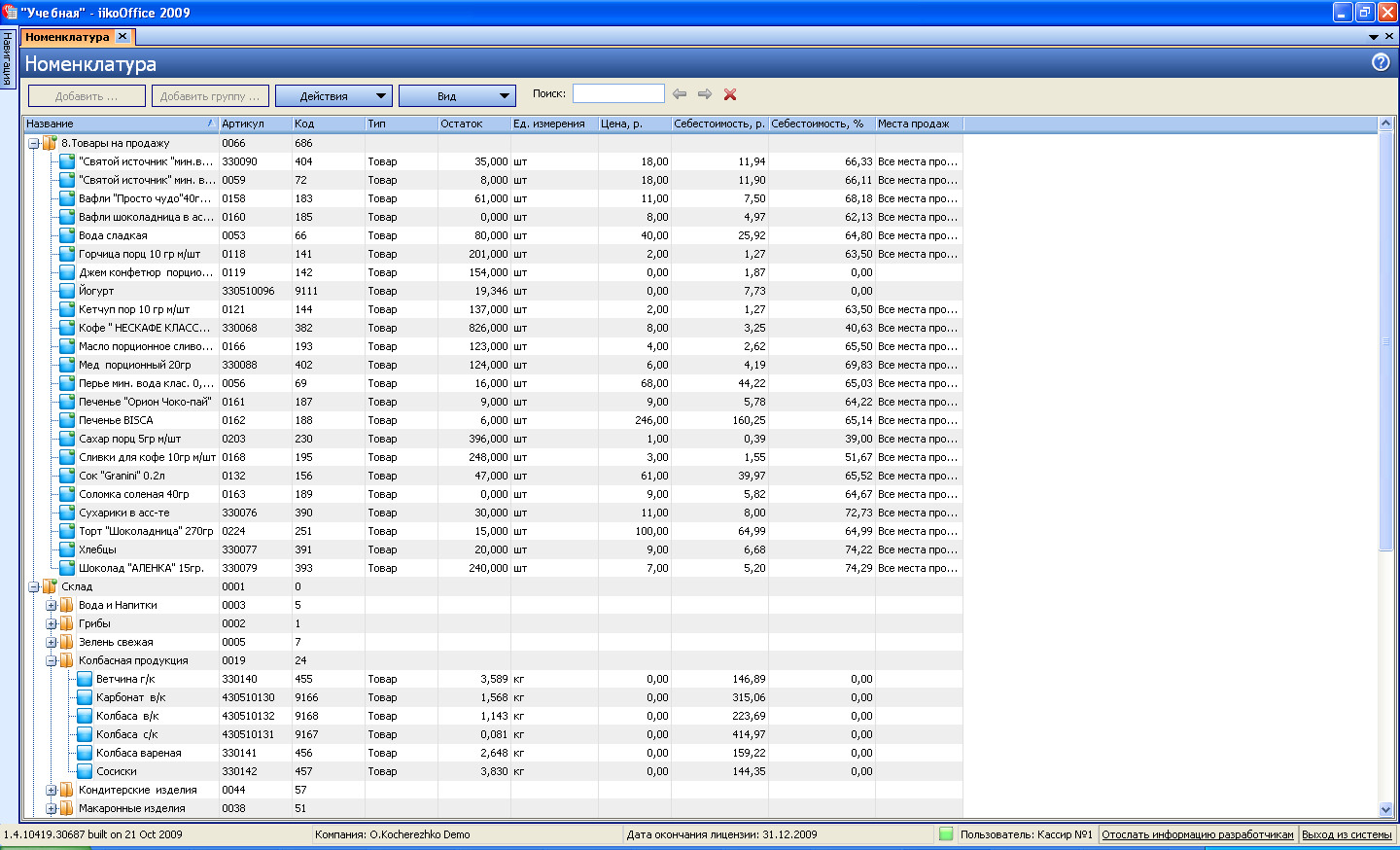This screenshot has height=850, width=1400.
Task: Click Отослать информацию разработчикам link
Action: pos(1198,834)
